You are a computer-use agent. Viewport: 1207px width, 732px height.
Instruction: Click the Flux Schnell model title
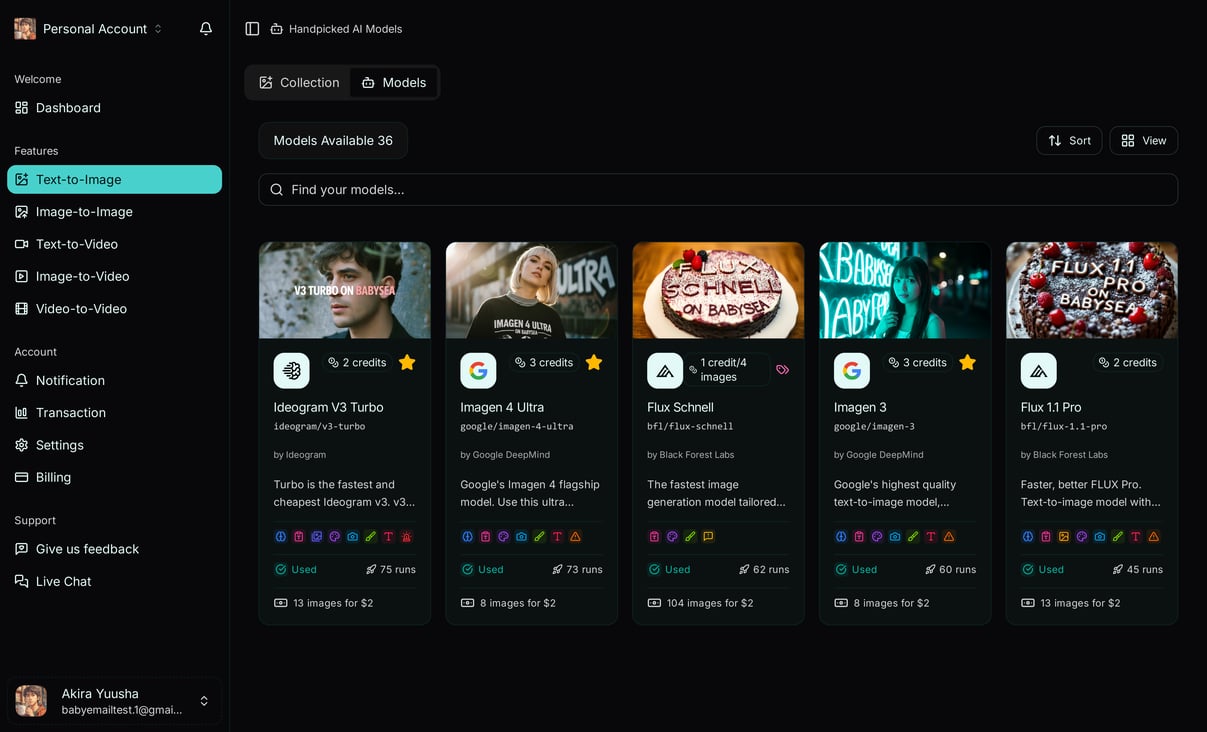coord(680,407)
